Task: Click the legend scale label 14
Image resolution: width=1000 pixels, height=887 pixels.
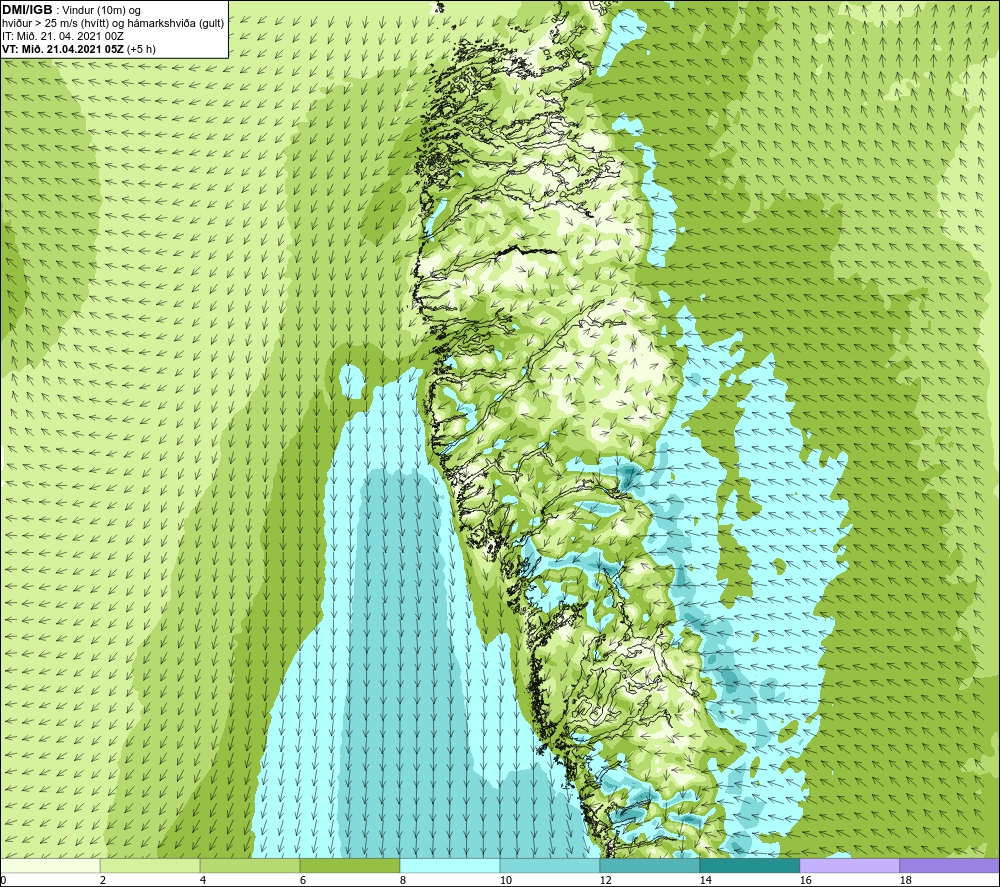Action: 705,881
